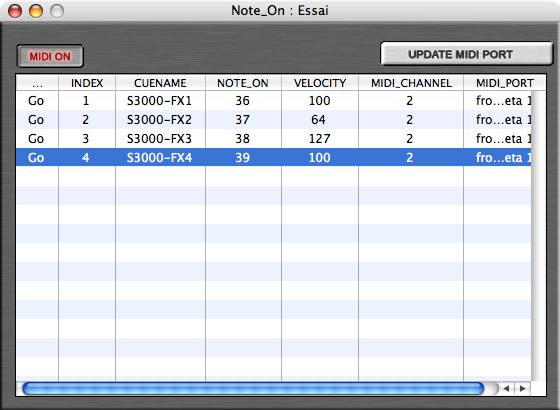Click UPDATE MIDI PORT button
This screenshot has height=410, width=560.
click(x=467, y=54)
